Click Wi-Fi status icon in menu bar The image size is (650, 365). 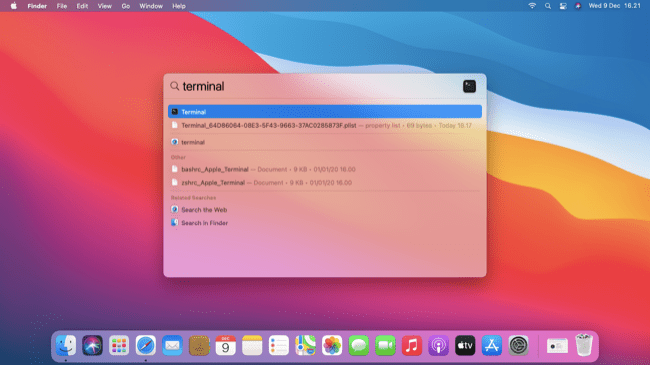click(532, 6)
